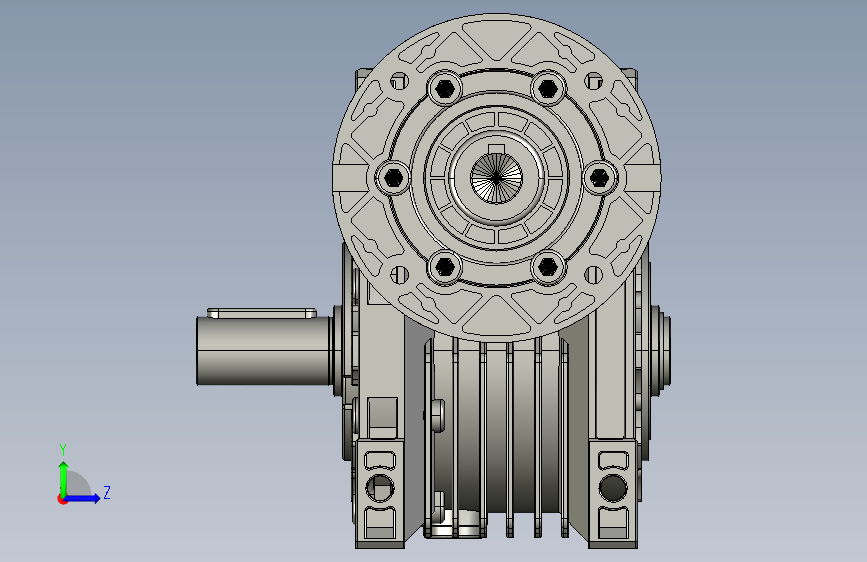The image size is (867, 562).
Task: Select the right mounting foot hole
Action: (x=613, y=488)
